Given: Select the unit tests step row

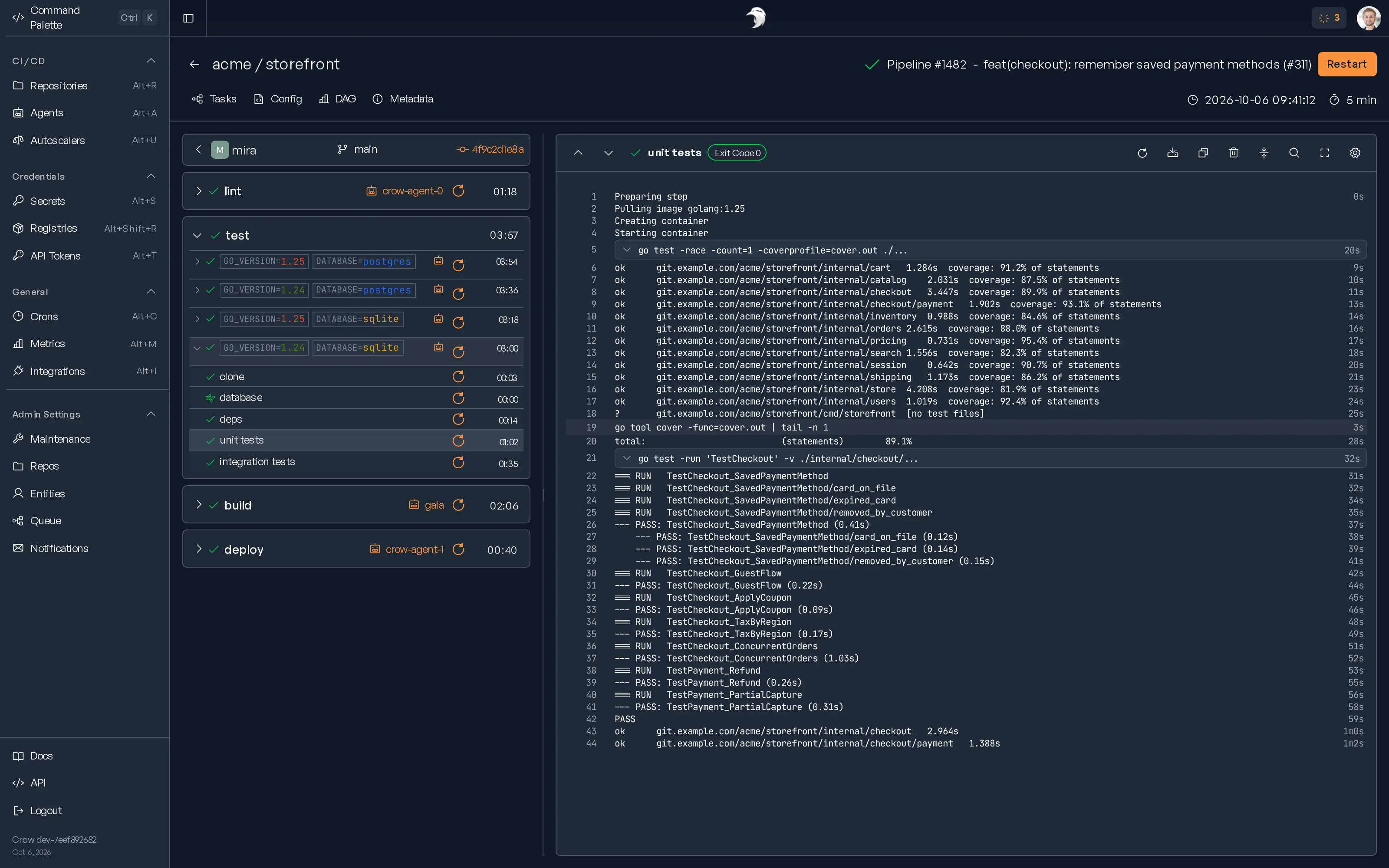Looking at the screenshot, I should pyautogui.click(x=356, y=441).
